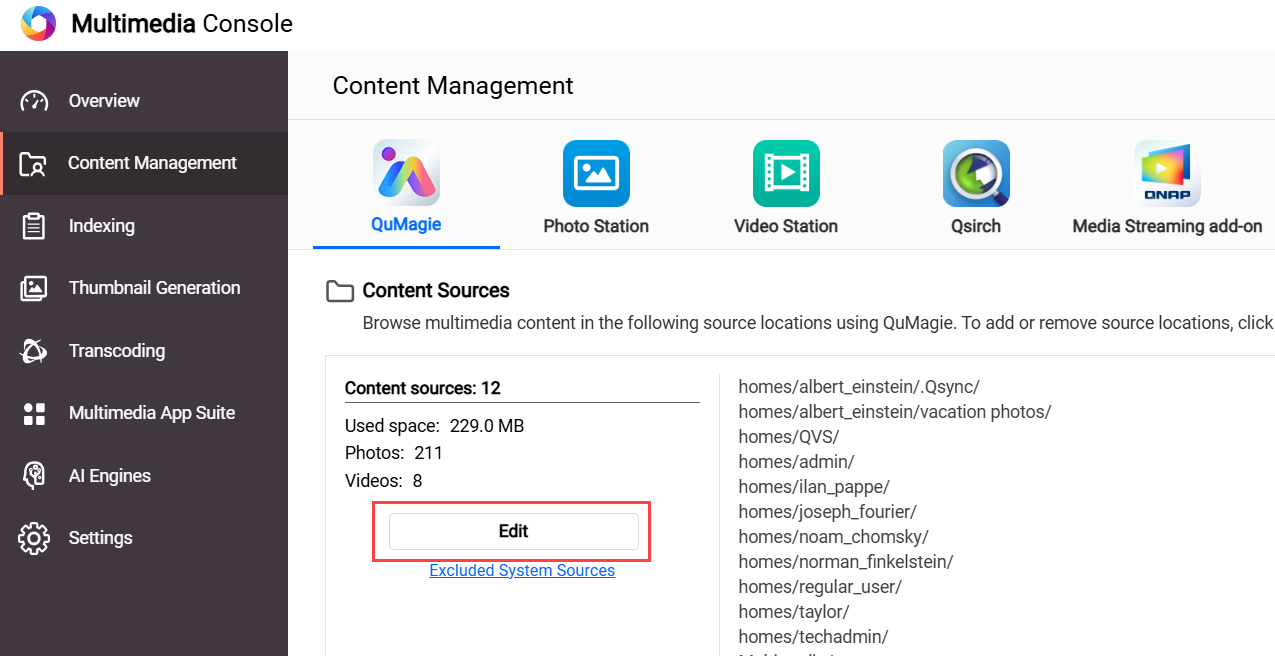Open the Qsirch app tab icon
This screenshot has height=656, width=1275.
click(x=976, y=173)
